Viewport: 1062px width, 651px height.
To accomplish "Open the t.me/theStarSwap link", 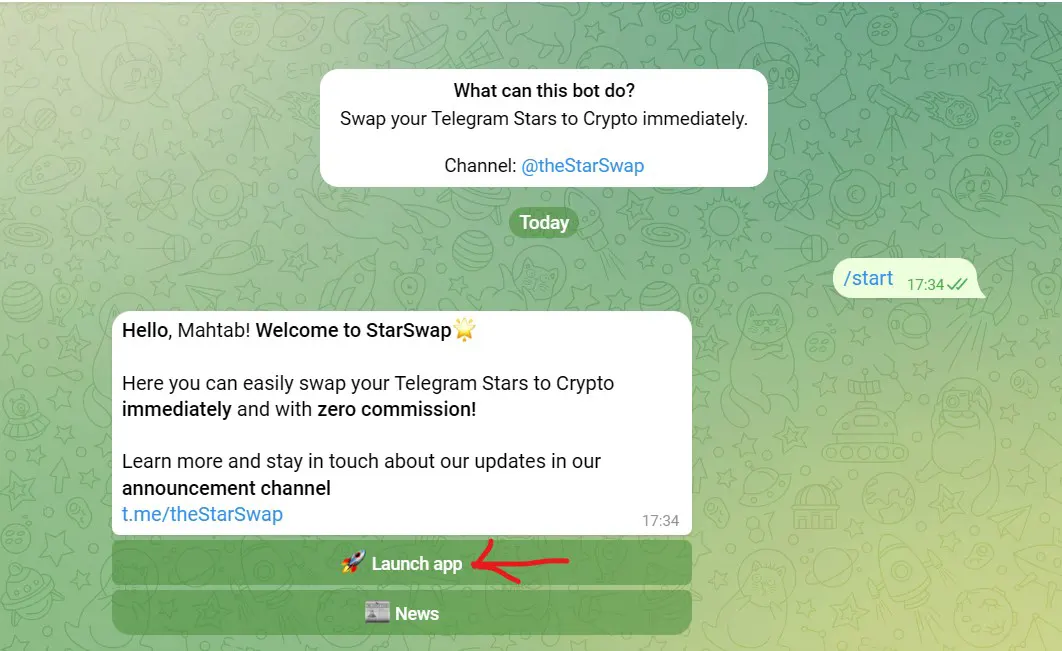I will 202,514.
